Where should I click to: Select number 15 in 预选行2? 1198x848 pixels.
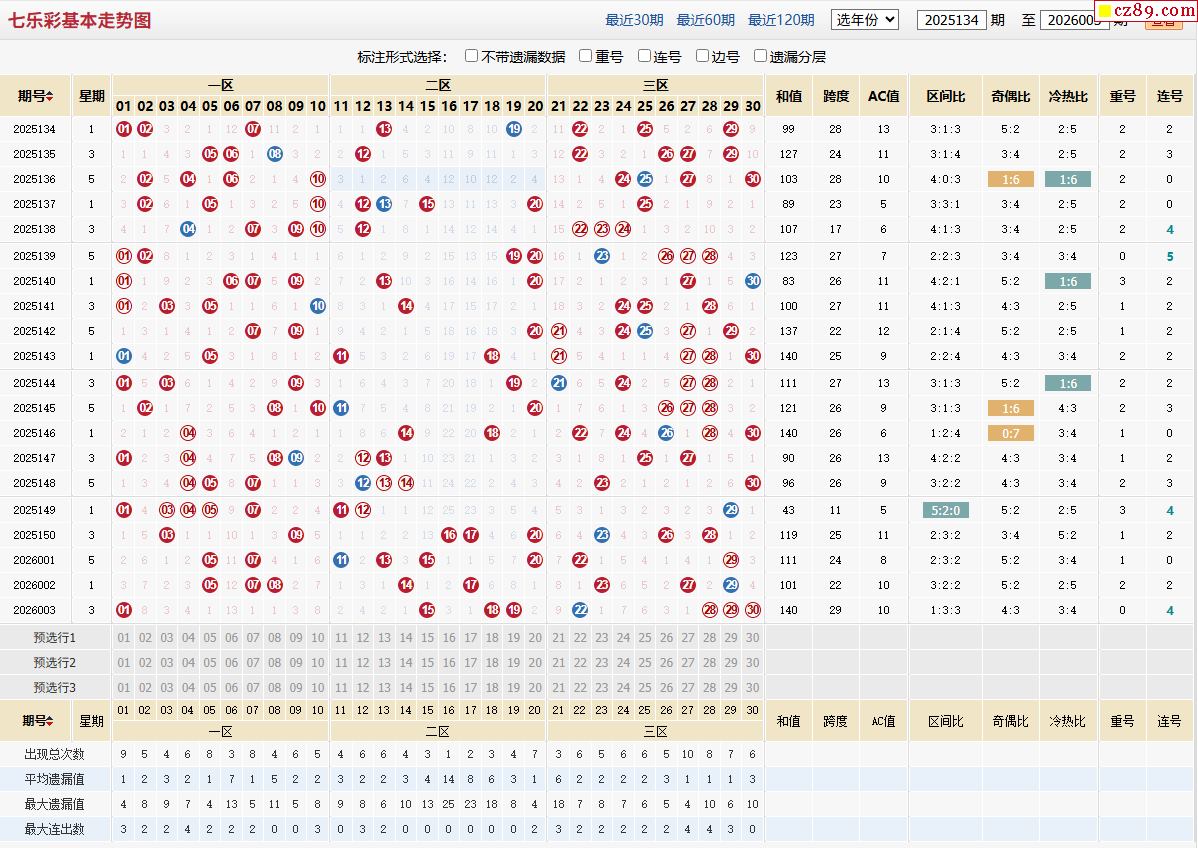click(x=427, y=662)
